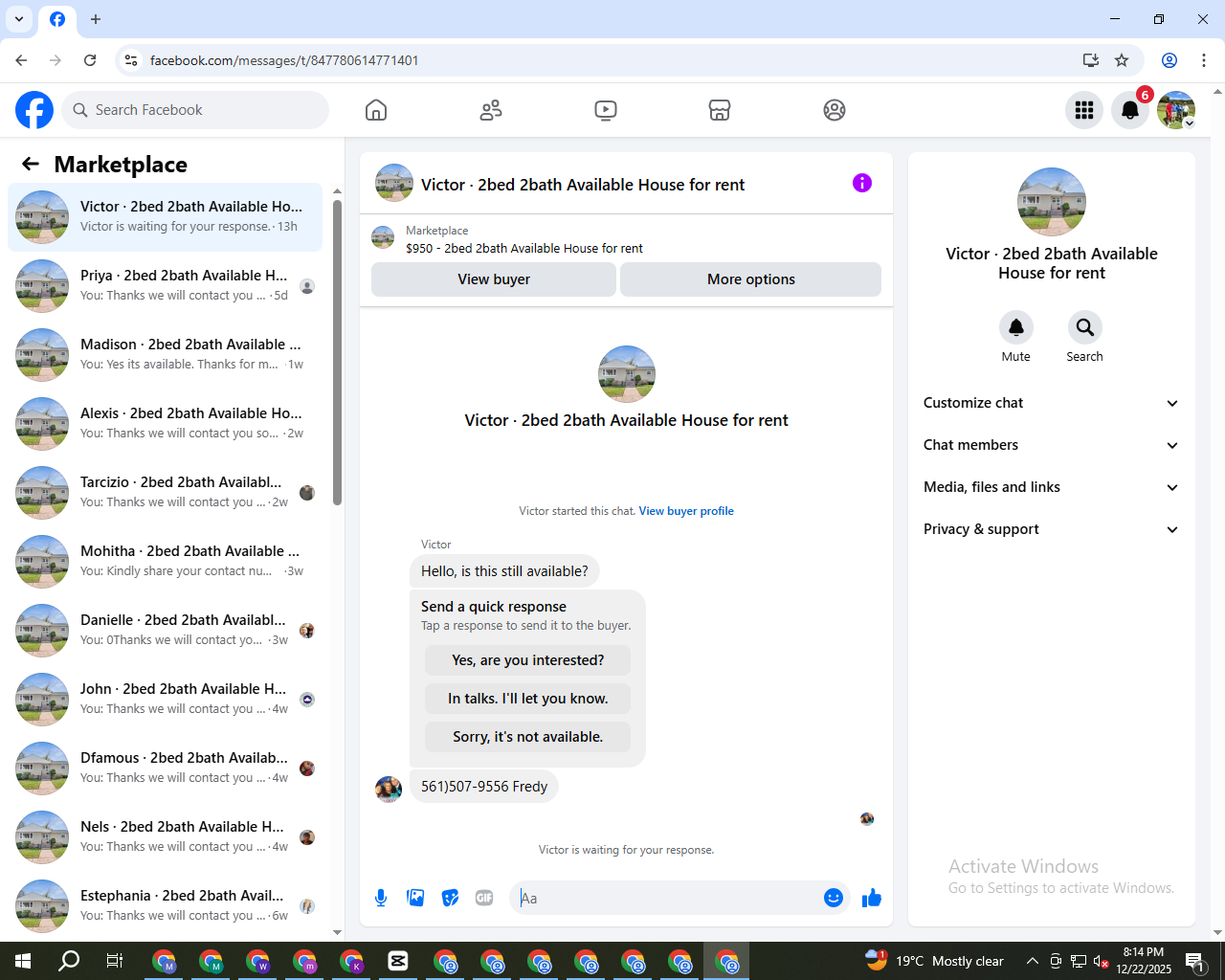Click the View buyer button
The image size is (1225, 980).
pyautogui.click(x=494, y=279)
